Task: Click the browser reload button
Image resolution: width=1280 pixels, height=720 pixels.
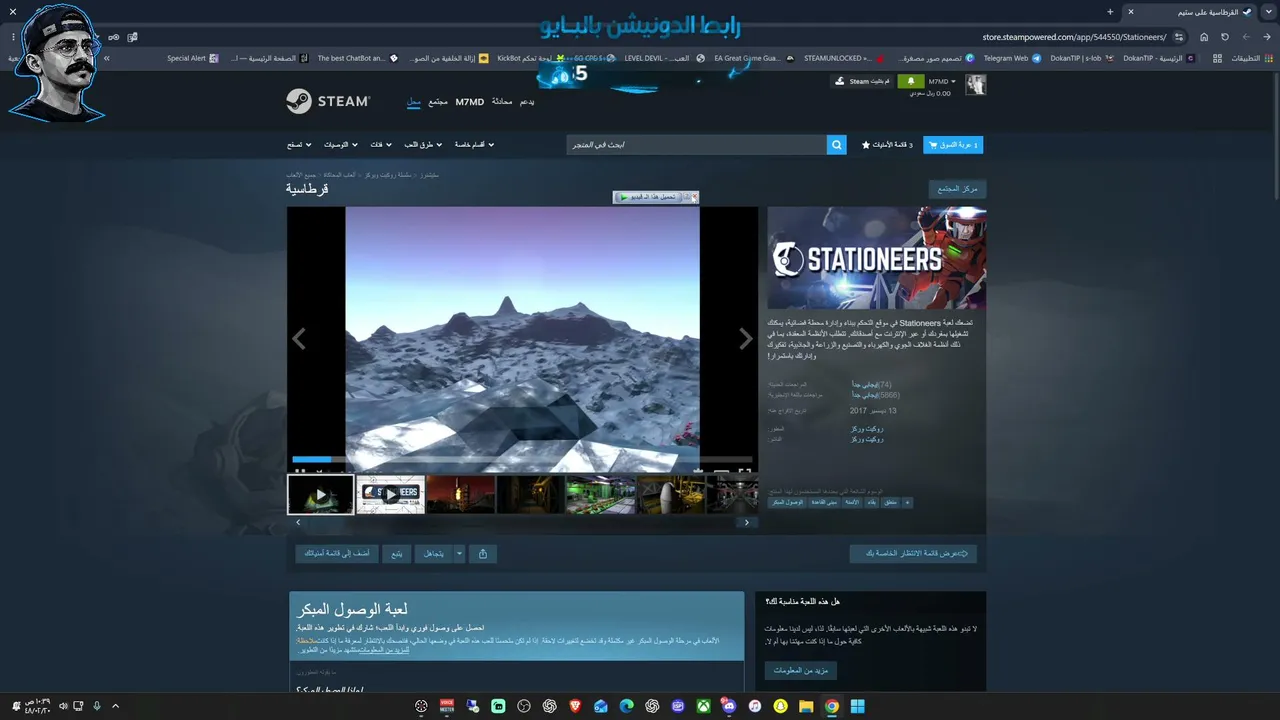Action: point(1225,37)
